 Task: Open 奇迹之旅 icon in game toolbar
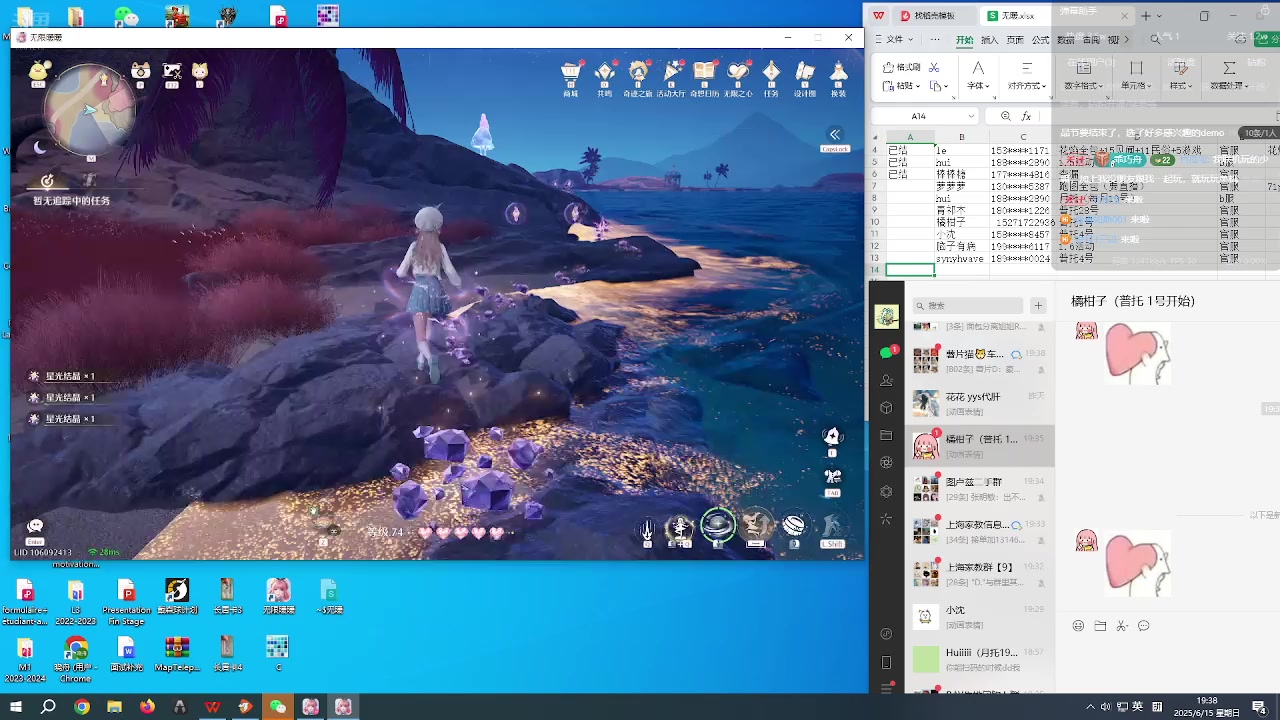click(x=638, y=73)
